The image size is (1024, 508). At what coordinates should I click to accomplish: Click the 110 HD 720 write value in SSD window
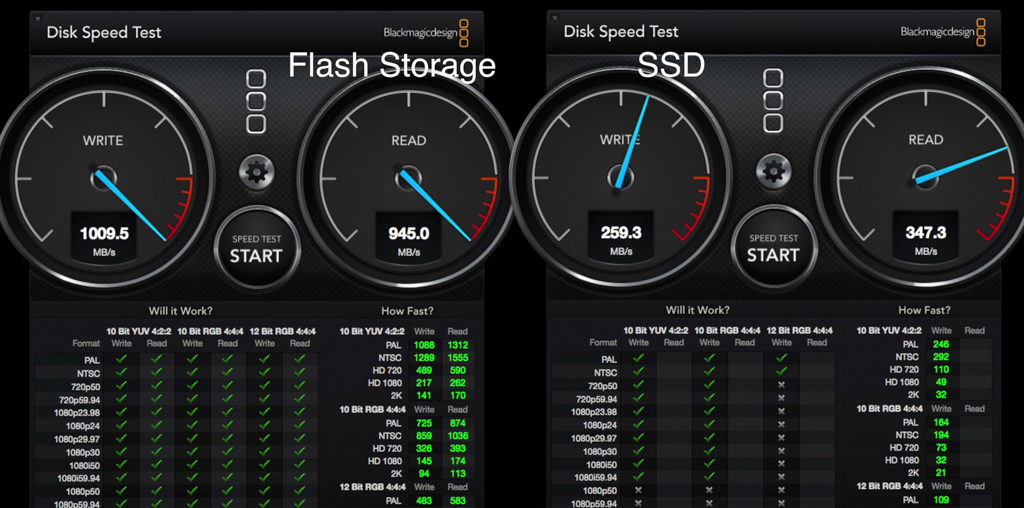point(941,370)
